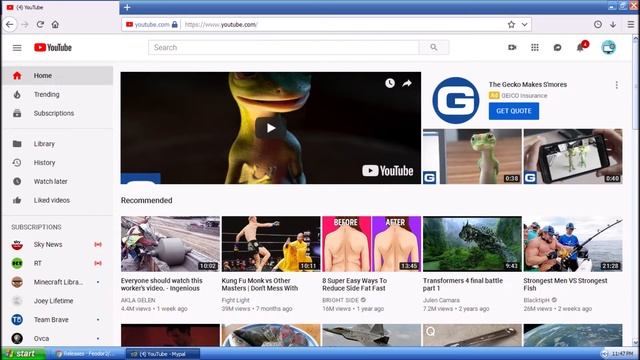The width and height of the screenshot is (640, 360).
Task: Click the browser forward arrow
Action: click(x=25, y=24)
